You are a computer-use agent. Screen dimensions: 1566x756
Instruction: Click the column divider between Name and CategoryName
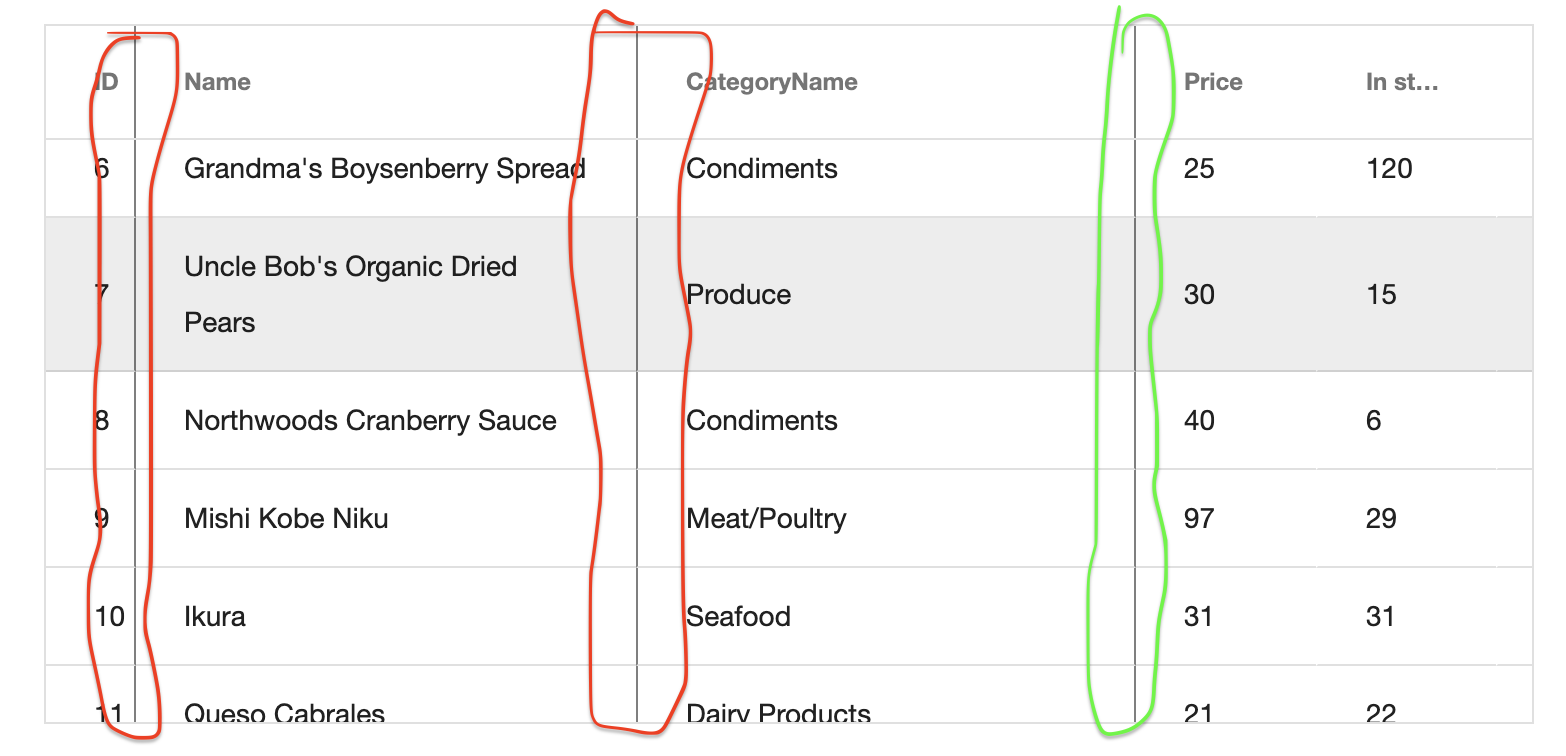[637, 82]
